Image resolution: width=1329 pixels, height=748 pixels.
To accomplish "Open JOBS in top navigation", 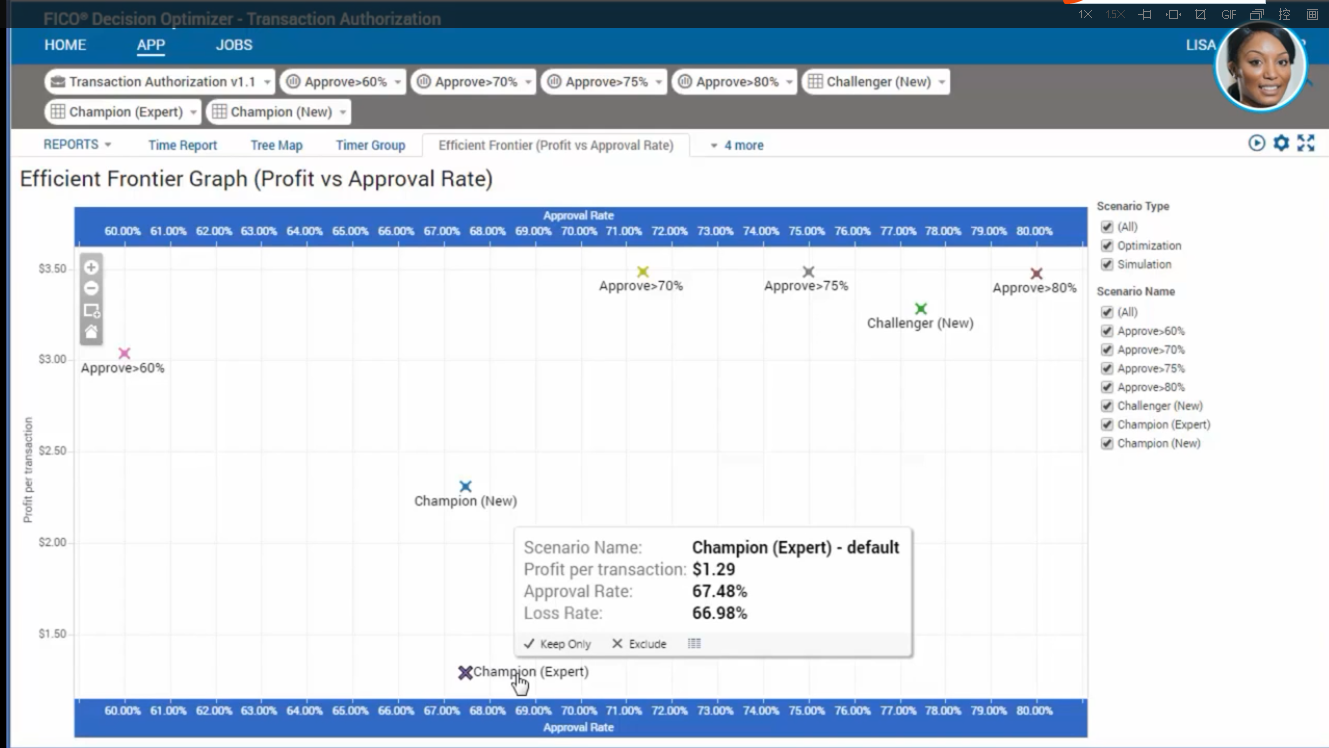I will coord(234,45).
